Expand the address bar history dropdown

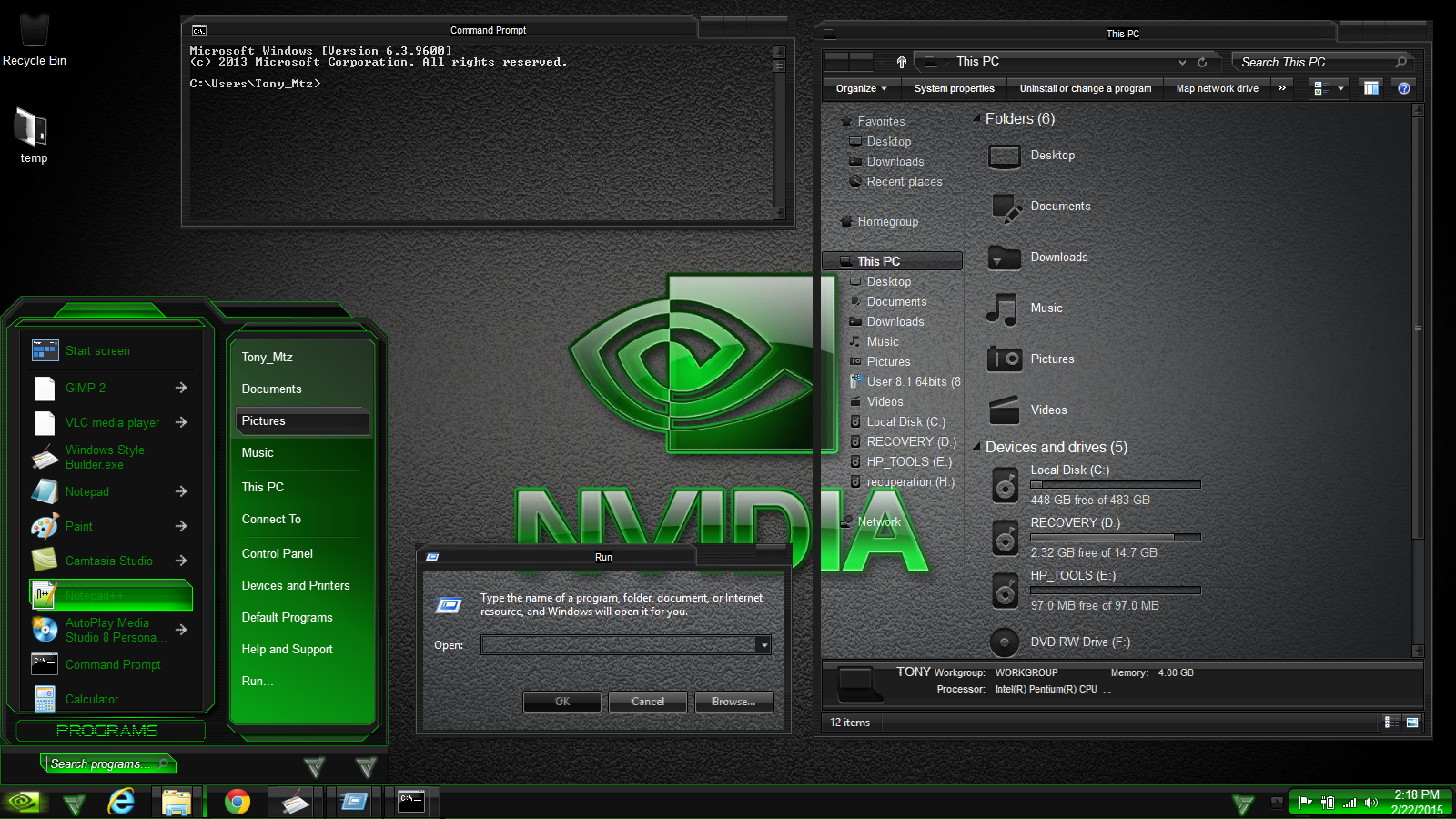click(1182, 62)
